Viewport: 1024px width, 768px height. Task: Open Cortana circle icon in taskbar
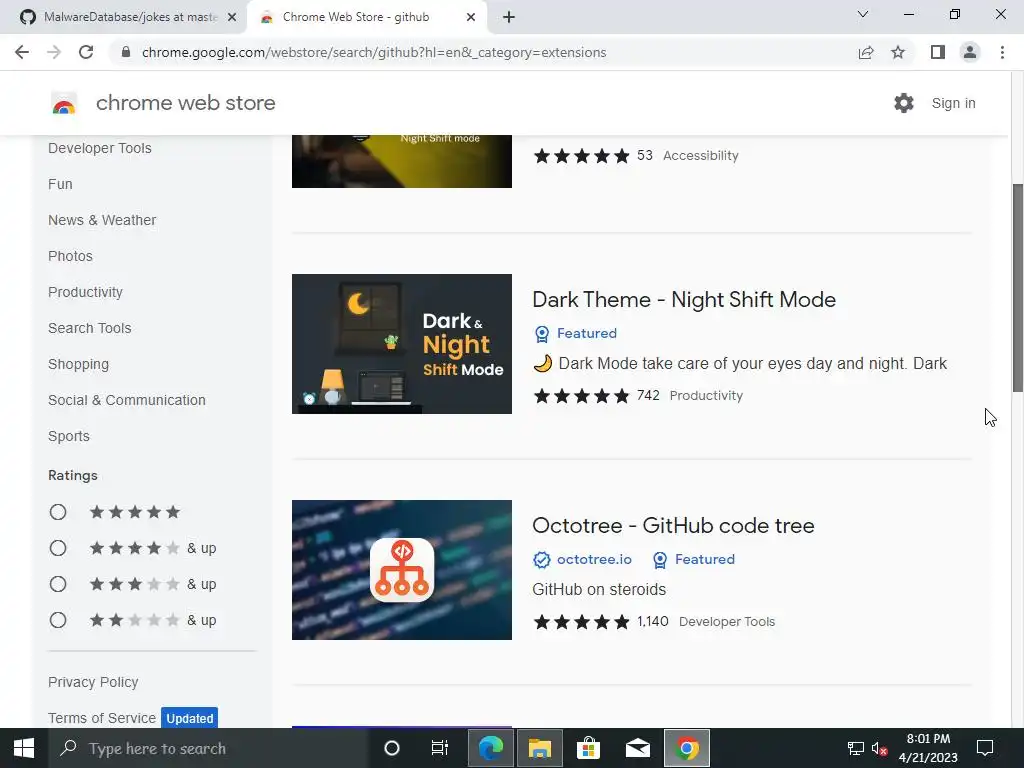coord(392,748)
